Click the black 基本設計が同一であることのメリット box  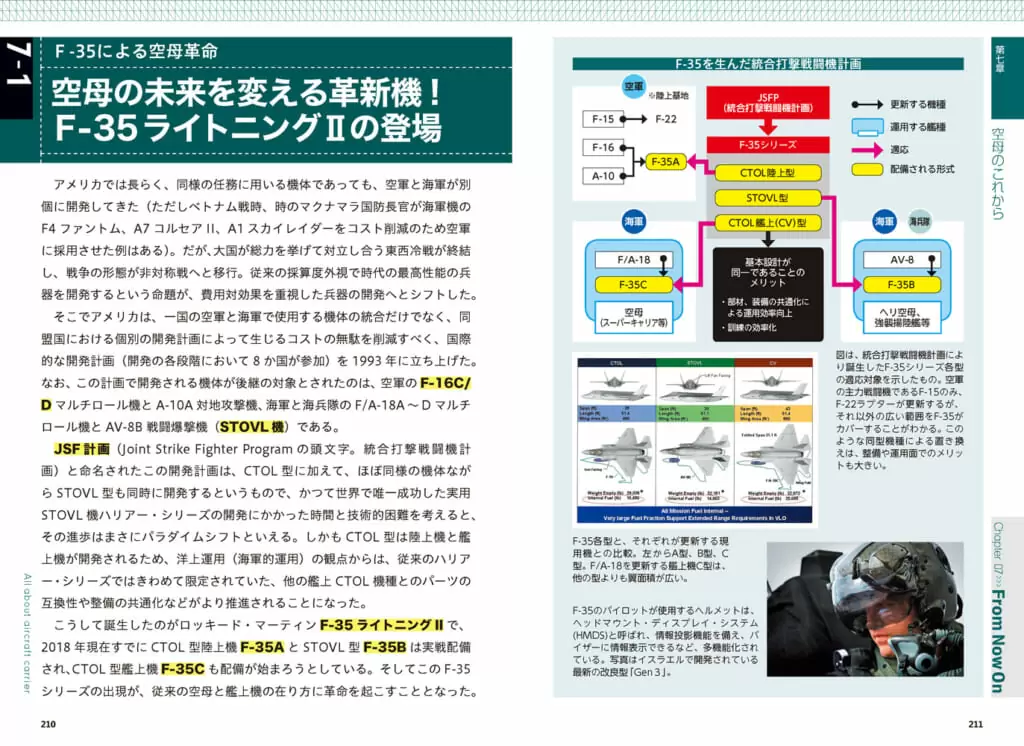[768, 294]
